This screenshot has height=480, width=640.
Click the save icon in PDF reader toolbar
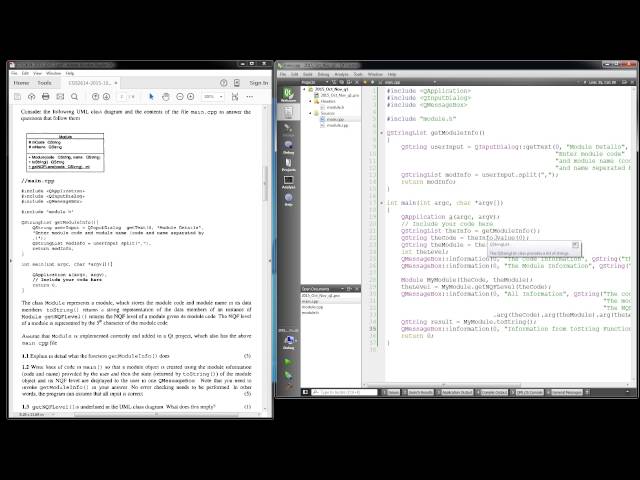[x=18, y=97]
